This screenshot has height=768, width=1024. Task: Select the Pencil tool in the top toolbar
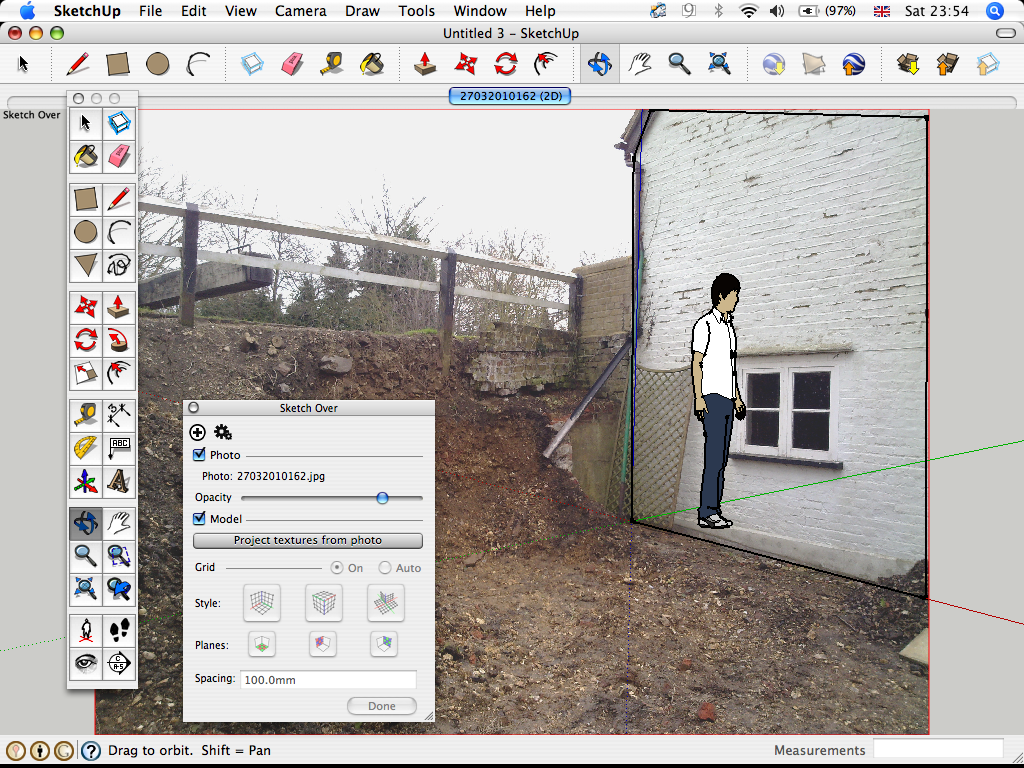pyautogui.click(x=78, y=64)
